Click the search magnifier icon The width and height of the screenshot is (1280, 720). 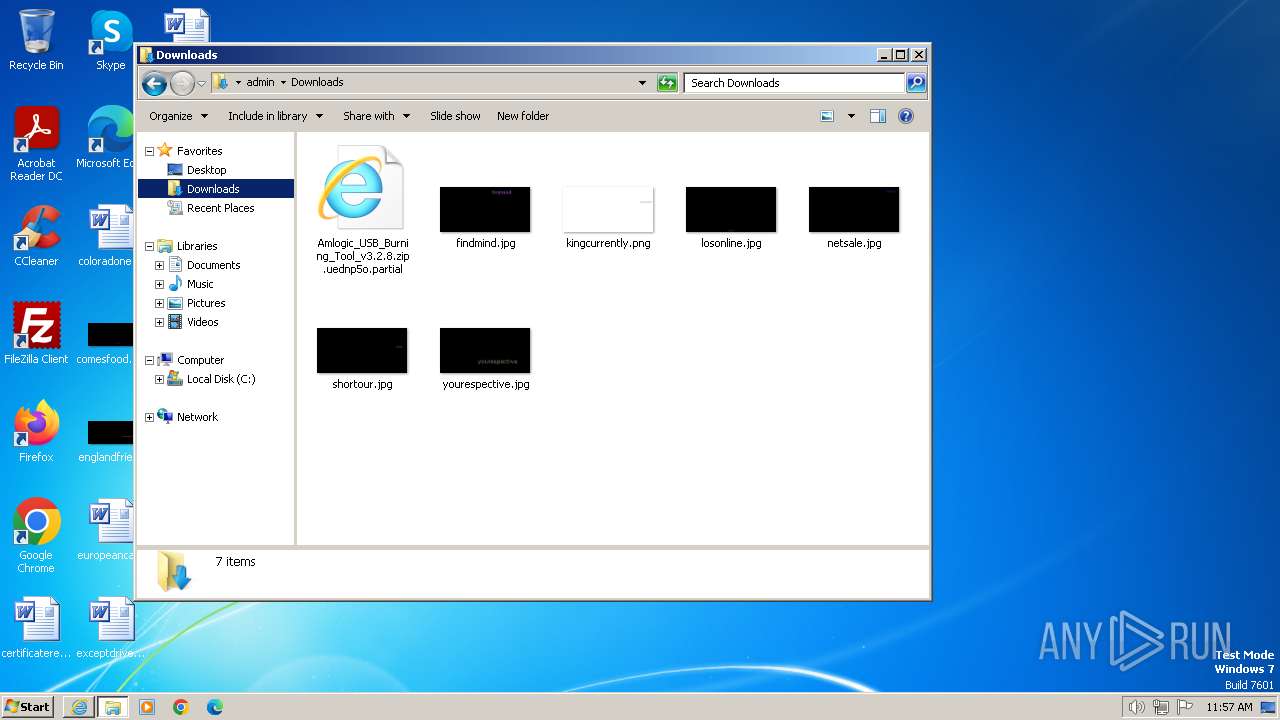pyautogui.click(x=915, y=83)
